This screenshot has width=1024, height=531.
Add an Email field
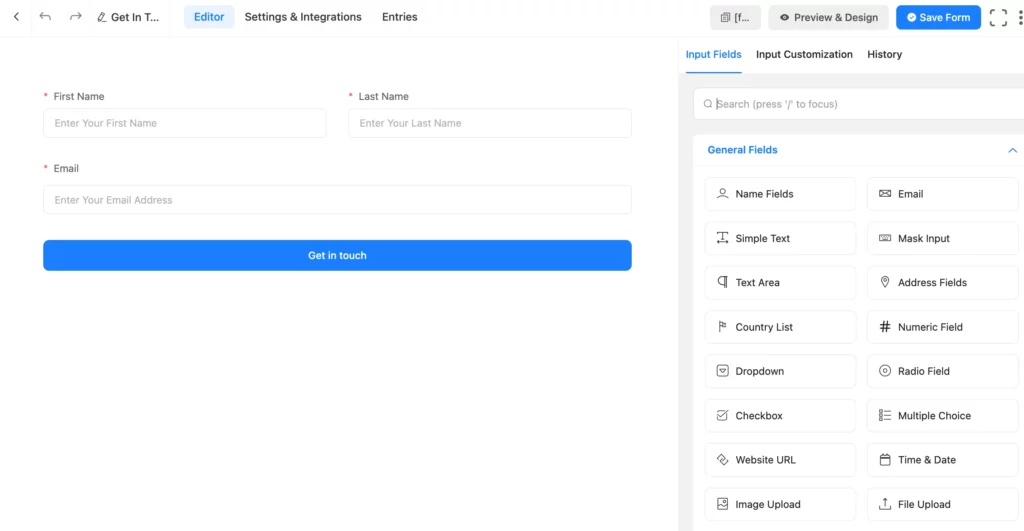pos(942,194)
